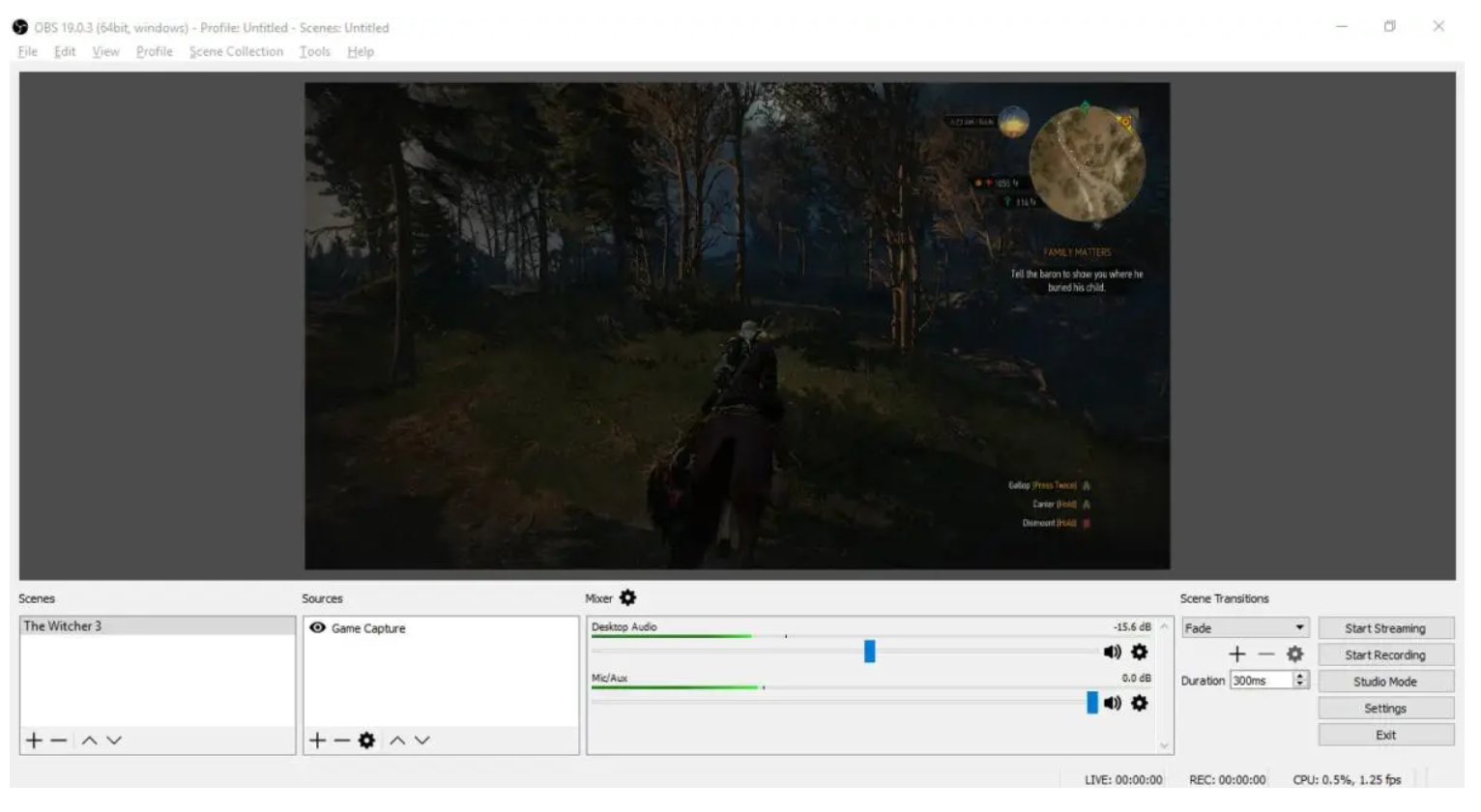Click the Desktop Audio label

[x=624, y=627]
